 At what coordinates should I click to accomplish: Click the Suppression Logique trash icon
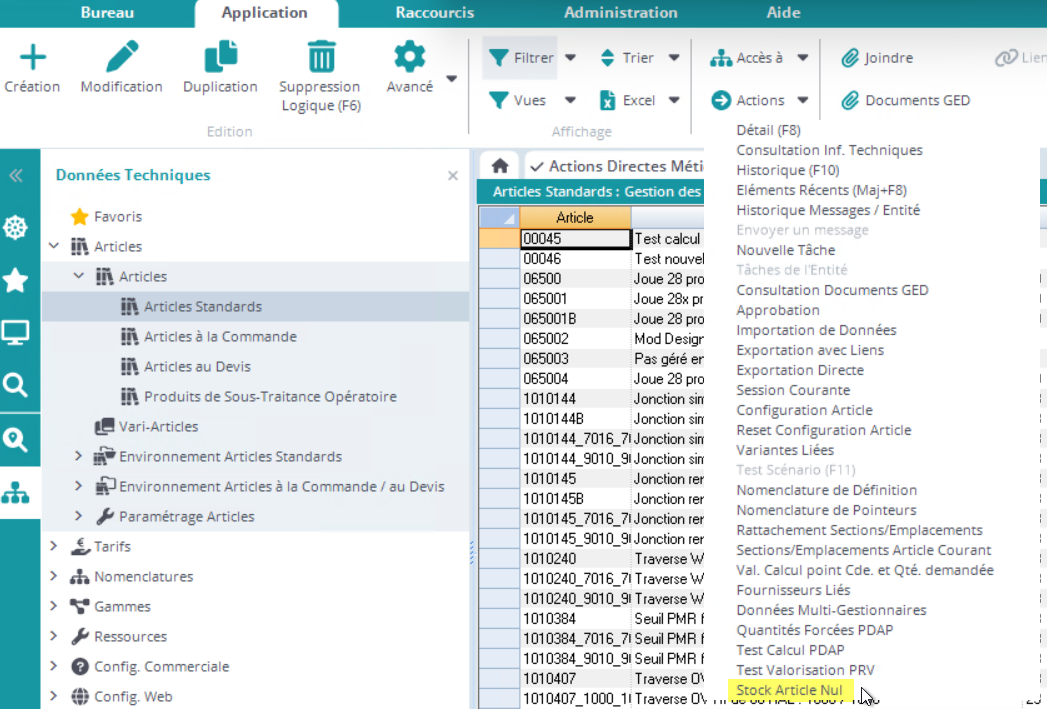click(x=321, y=57)
